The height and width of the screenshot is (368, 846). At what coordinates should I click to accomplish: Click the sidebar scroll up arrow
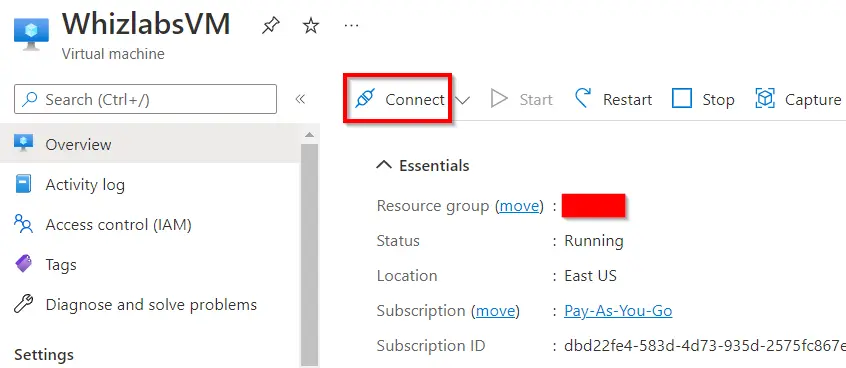(x=309, y=134)
